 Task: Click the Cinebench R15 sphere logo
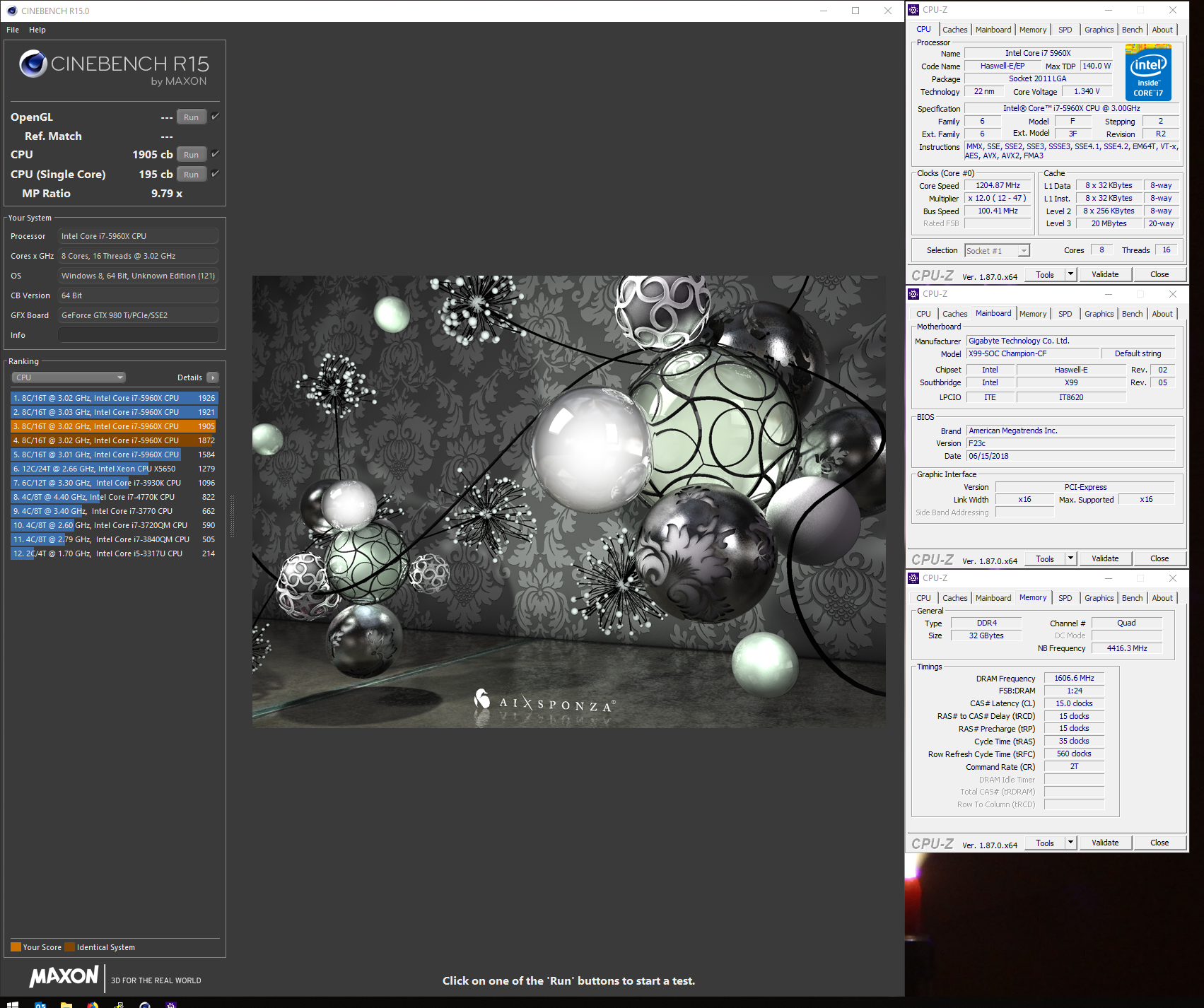pos(33,64)
